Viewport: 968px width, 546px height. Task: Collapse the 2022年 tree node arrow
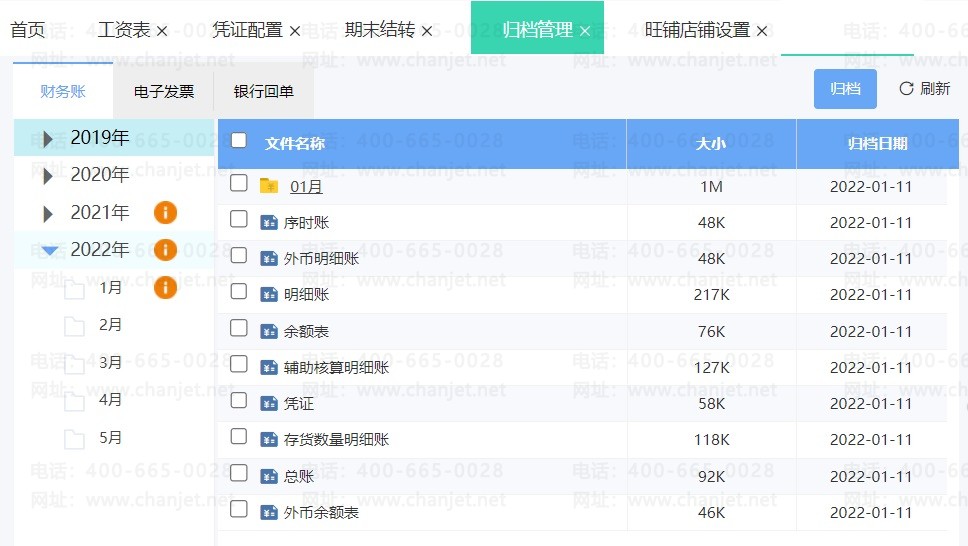coord(49,251)
